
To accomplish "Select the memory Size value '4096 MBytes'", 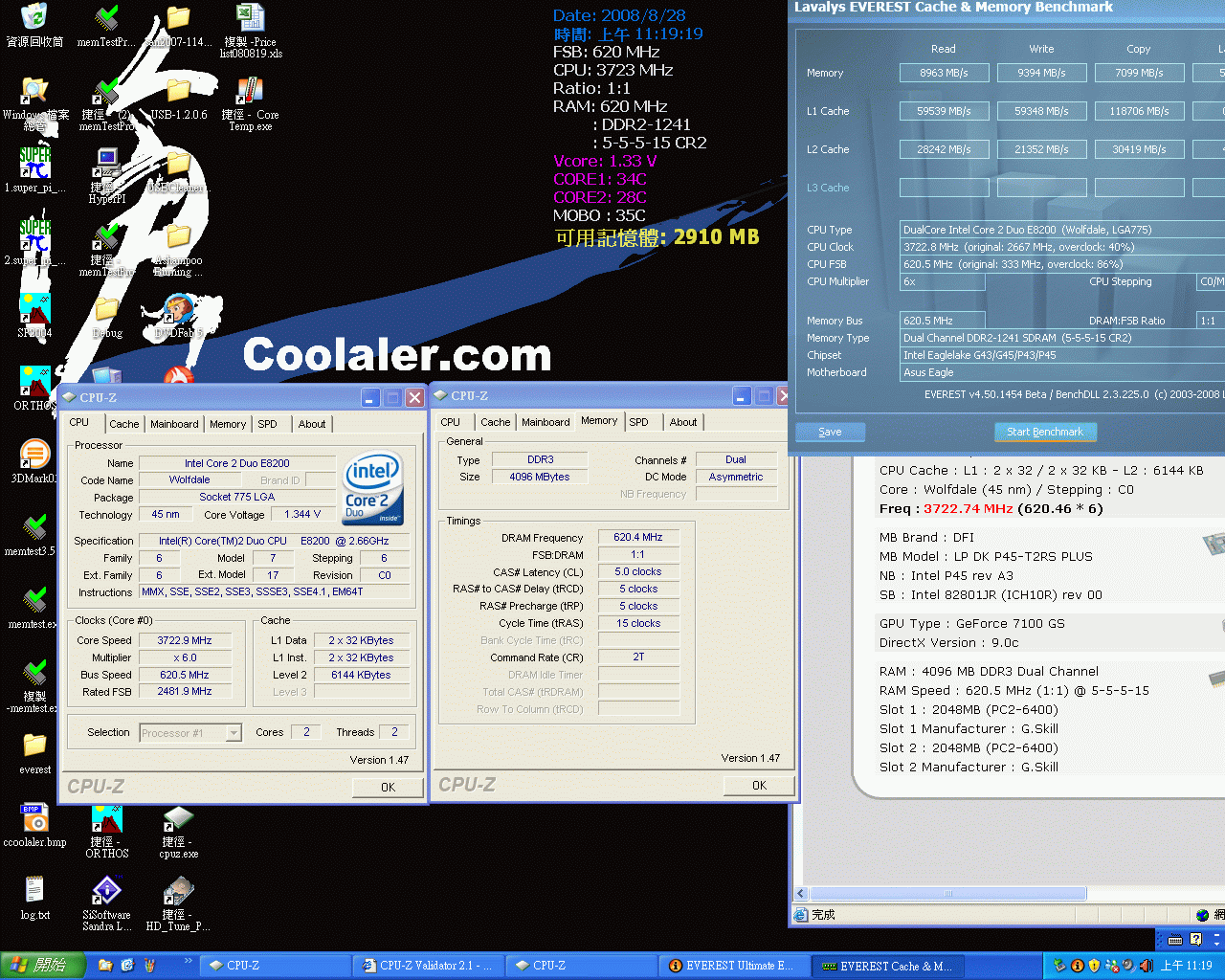I will click(x=540, y=476).
